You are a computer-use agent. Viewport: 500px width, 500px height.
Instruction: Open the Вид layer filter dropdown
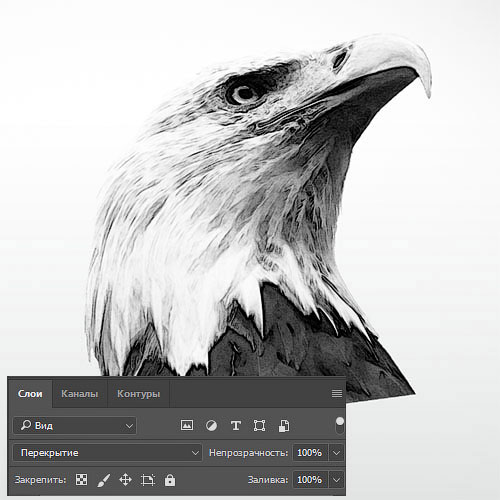coord(75,425)
